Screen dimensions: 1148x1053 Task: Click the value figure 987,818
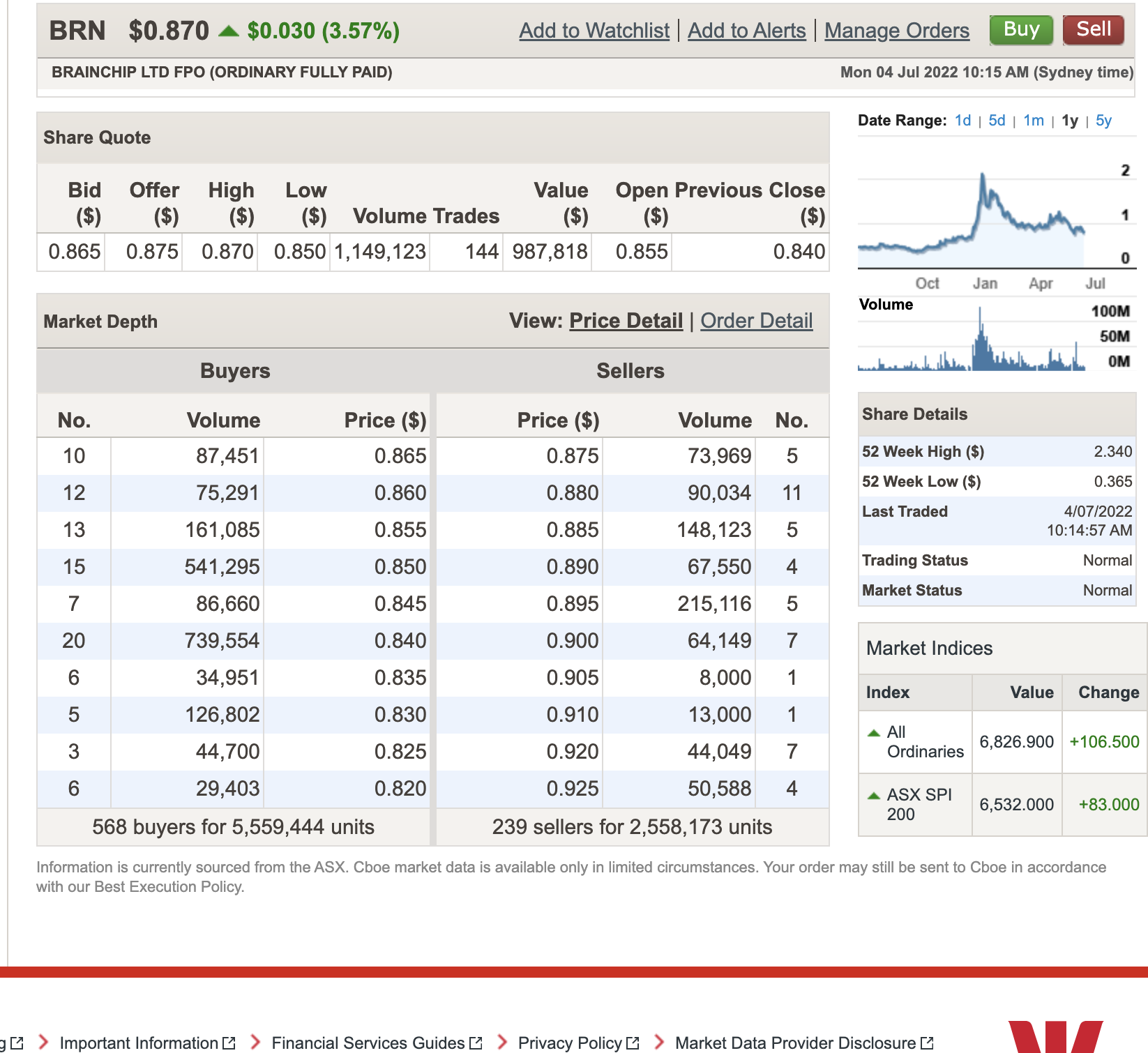550,252
